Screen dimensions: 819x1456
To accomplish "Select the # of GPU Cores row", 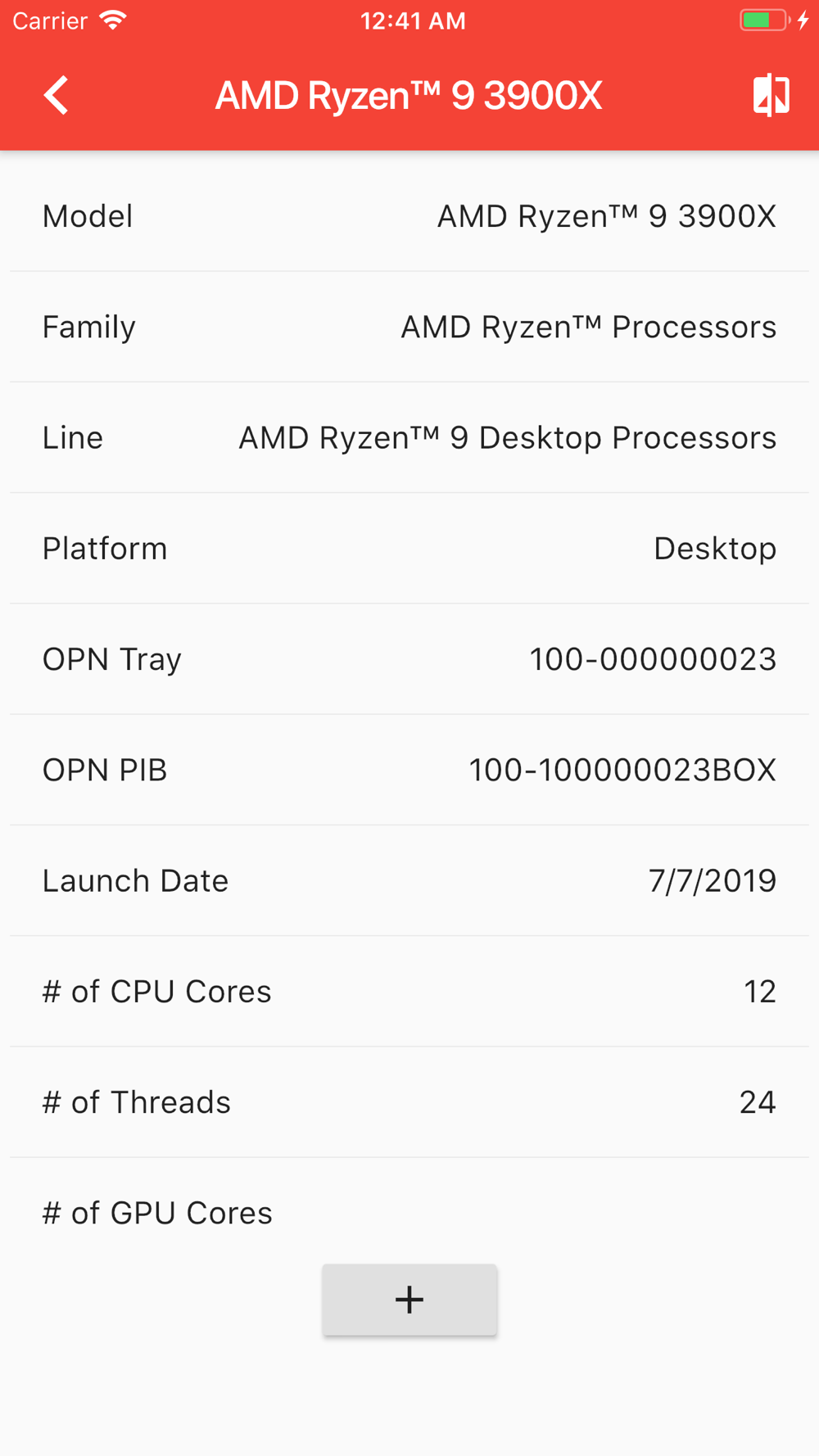I will coord(409,1213).
